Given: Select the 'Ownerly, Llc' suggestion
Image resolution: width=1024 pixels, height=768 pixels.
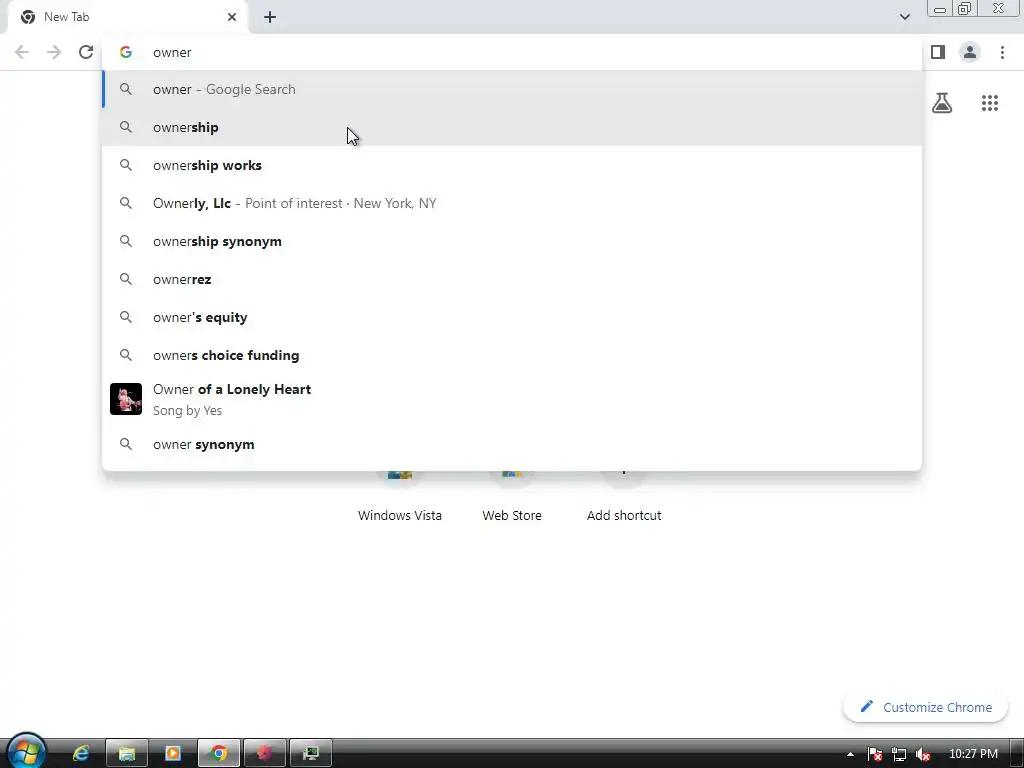Looking at the screenshot, I should (x=512, y=203).
